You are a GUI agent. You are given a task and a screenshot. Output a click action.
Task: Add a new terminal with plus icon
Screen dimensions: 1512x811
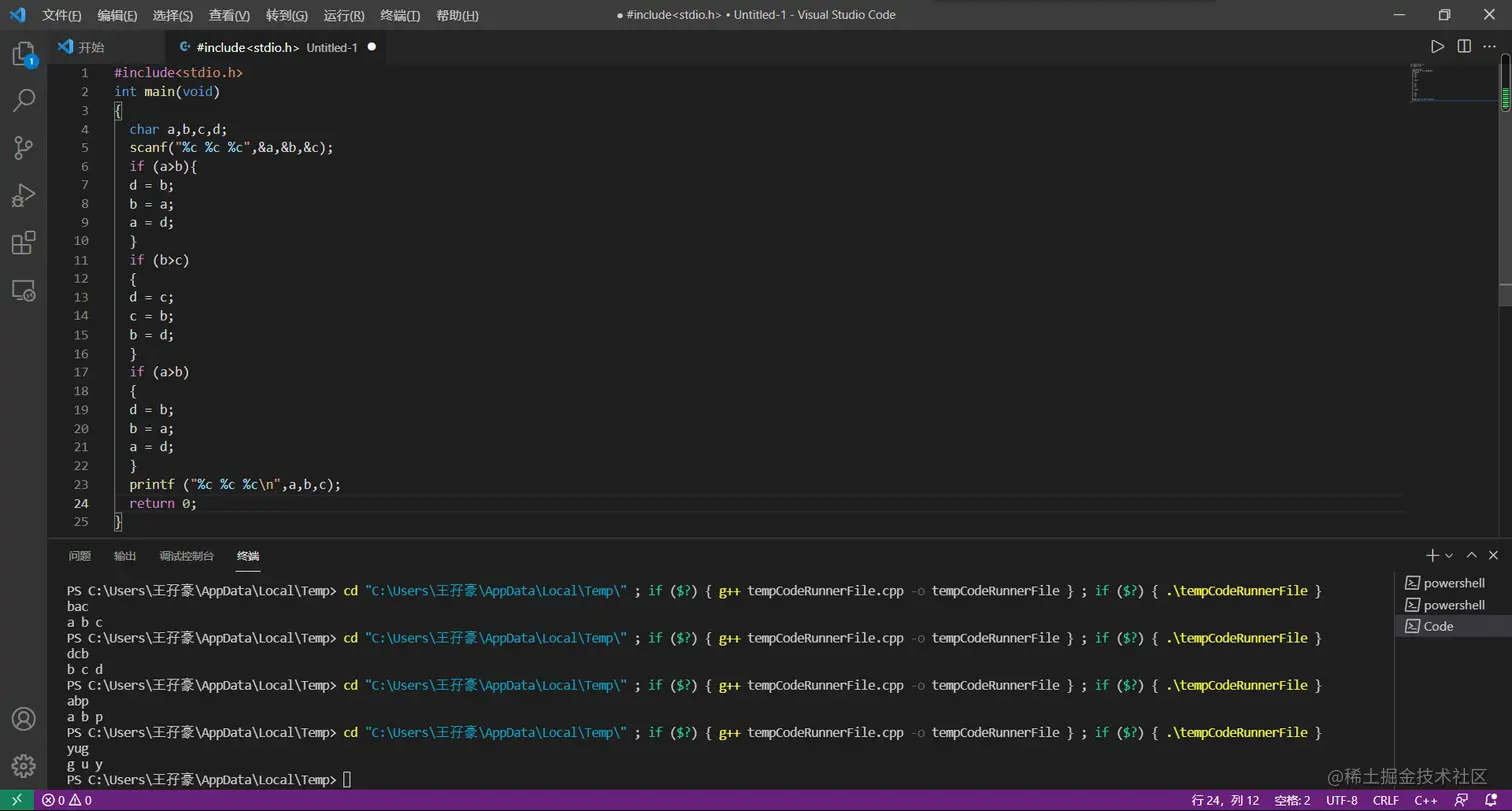[1432, 555]
